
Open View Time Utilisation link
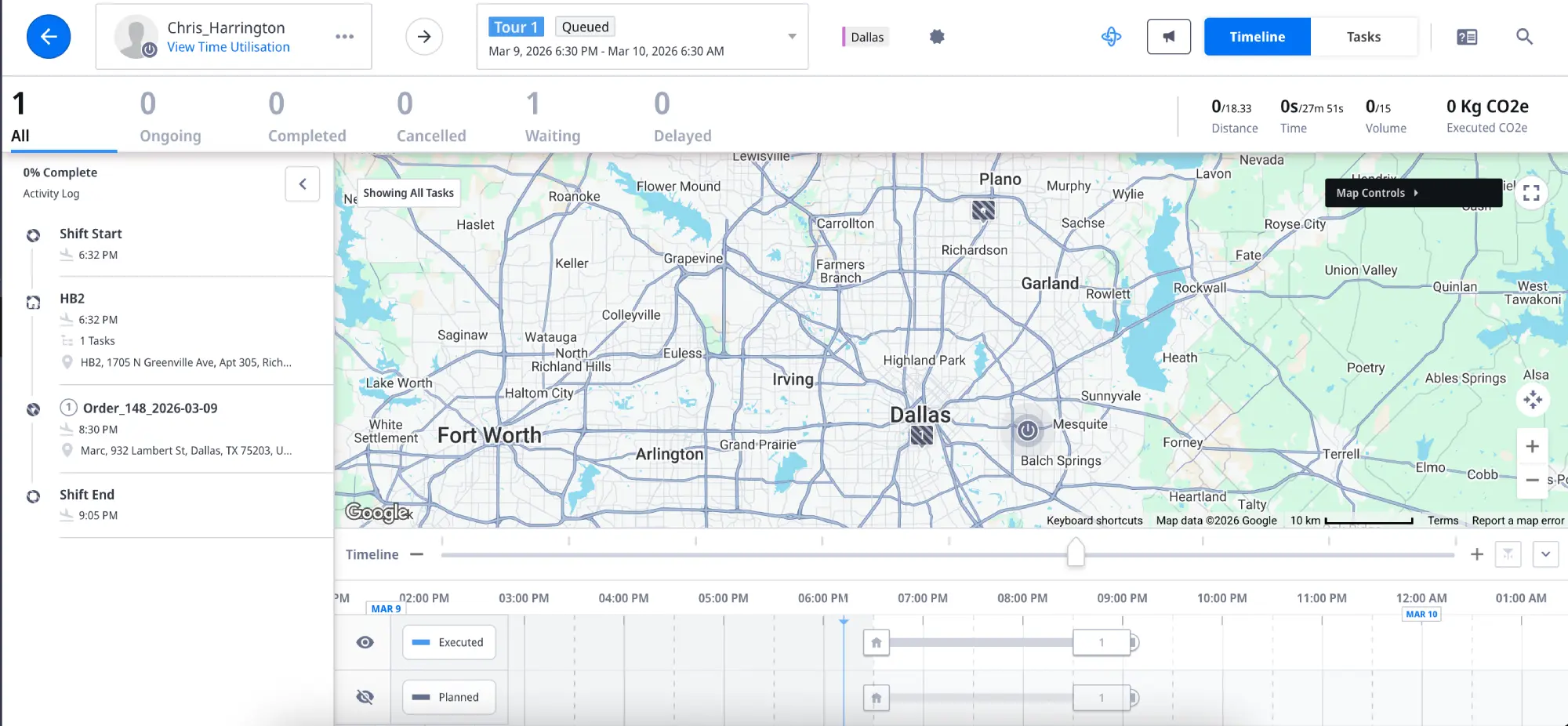pyautogui.click(x=228, y=47)
